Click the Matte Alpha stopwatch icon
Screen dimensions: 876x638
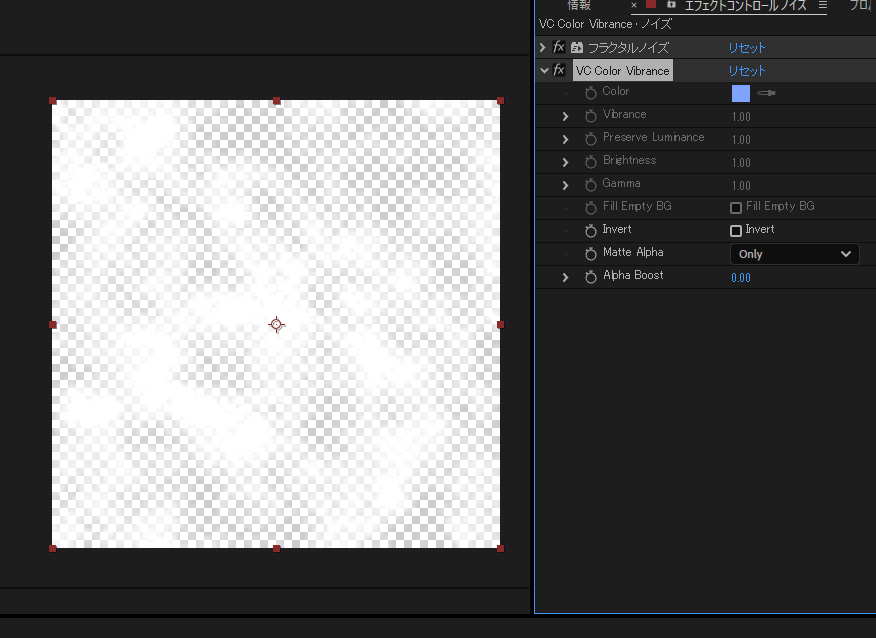590,254
